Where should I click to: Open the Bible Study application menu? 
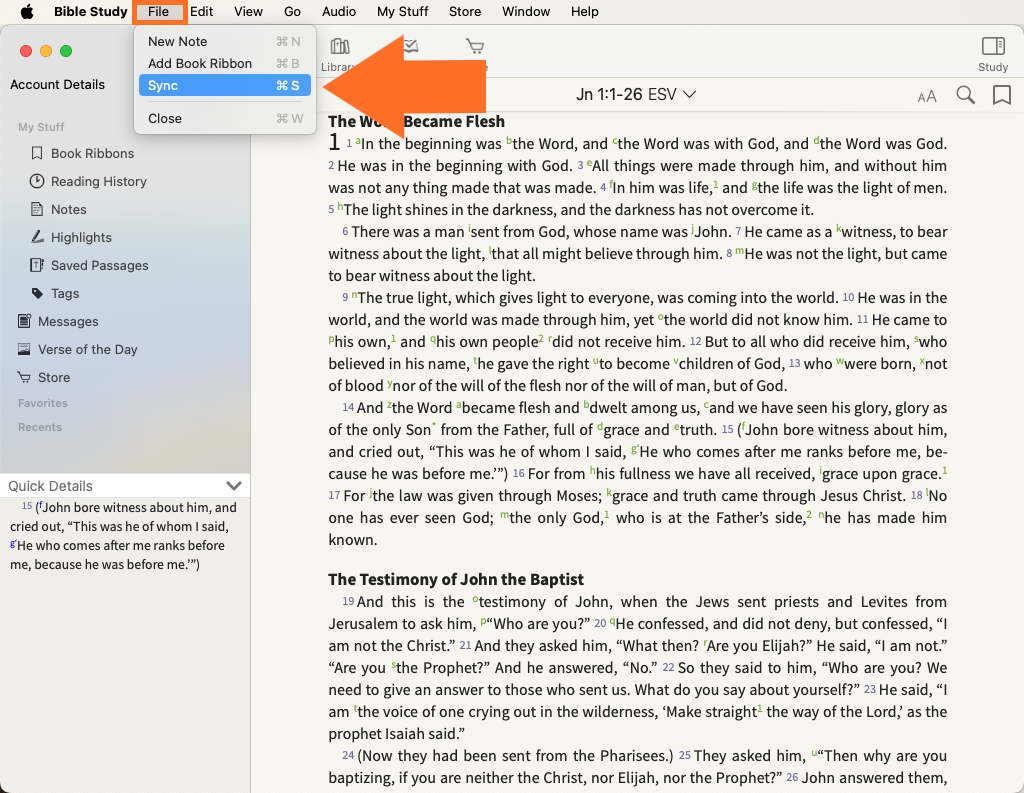pos(90,12)
